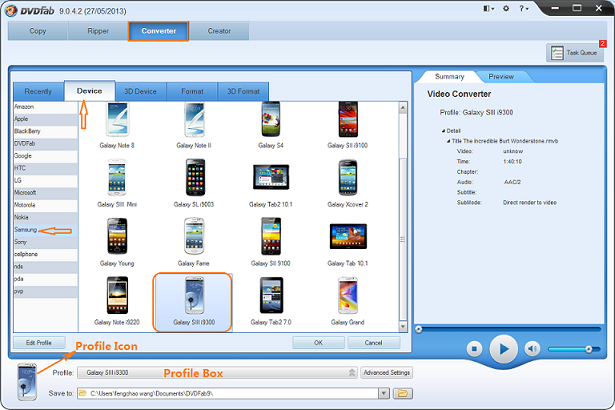Click the Edit Profile button

pyautogui.click(x=39, y=343)
